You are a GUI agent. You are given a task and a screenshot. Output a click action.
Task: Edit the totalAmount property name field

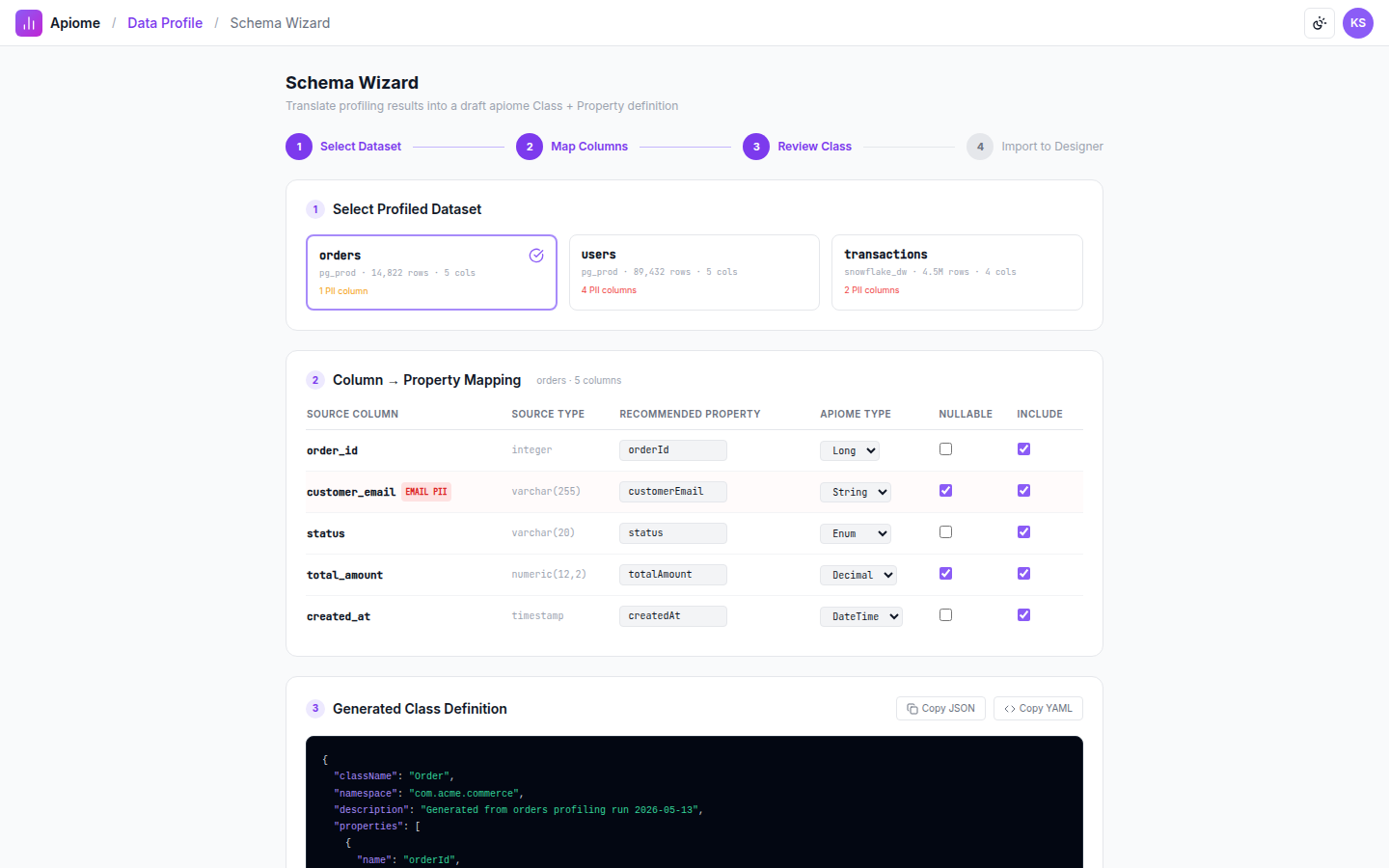(x=673, y=575)
